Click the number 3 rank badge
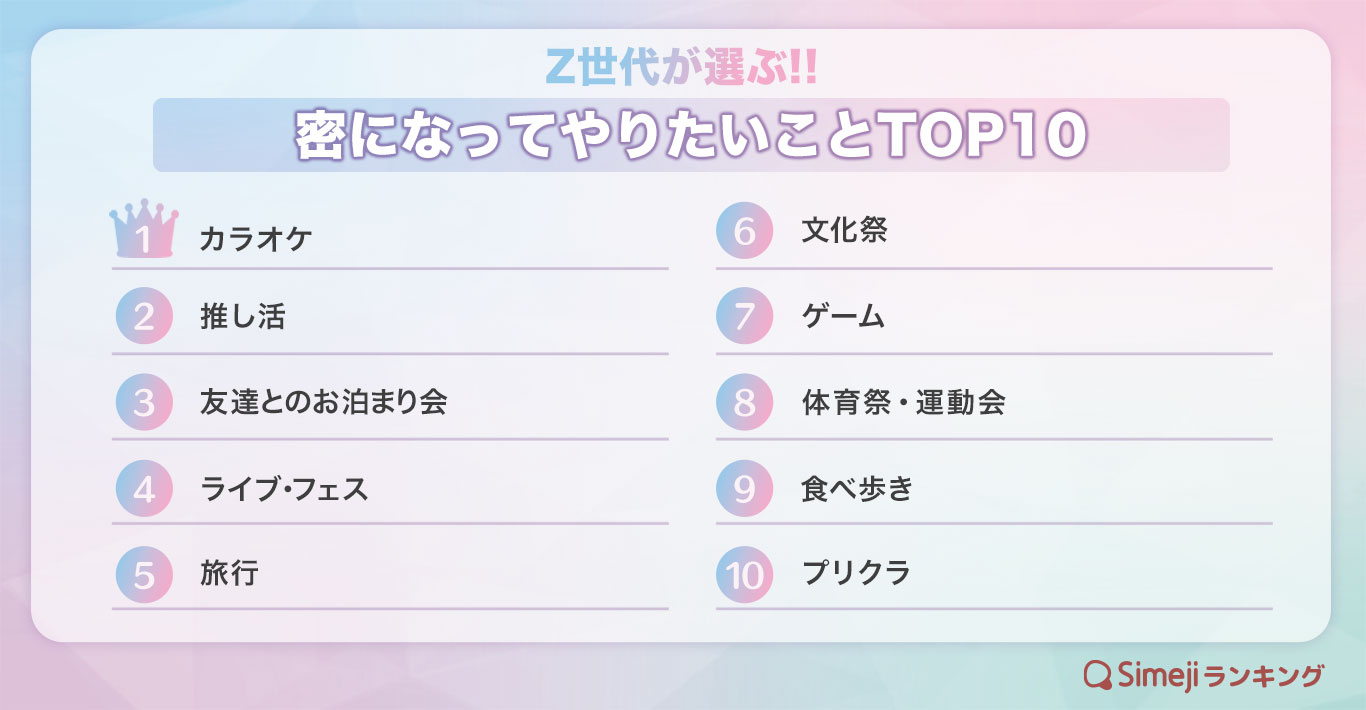Viewport: 1366px width, 710px height. click(144, 403)
